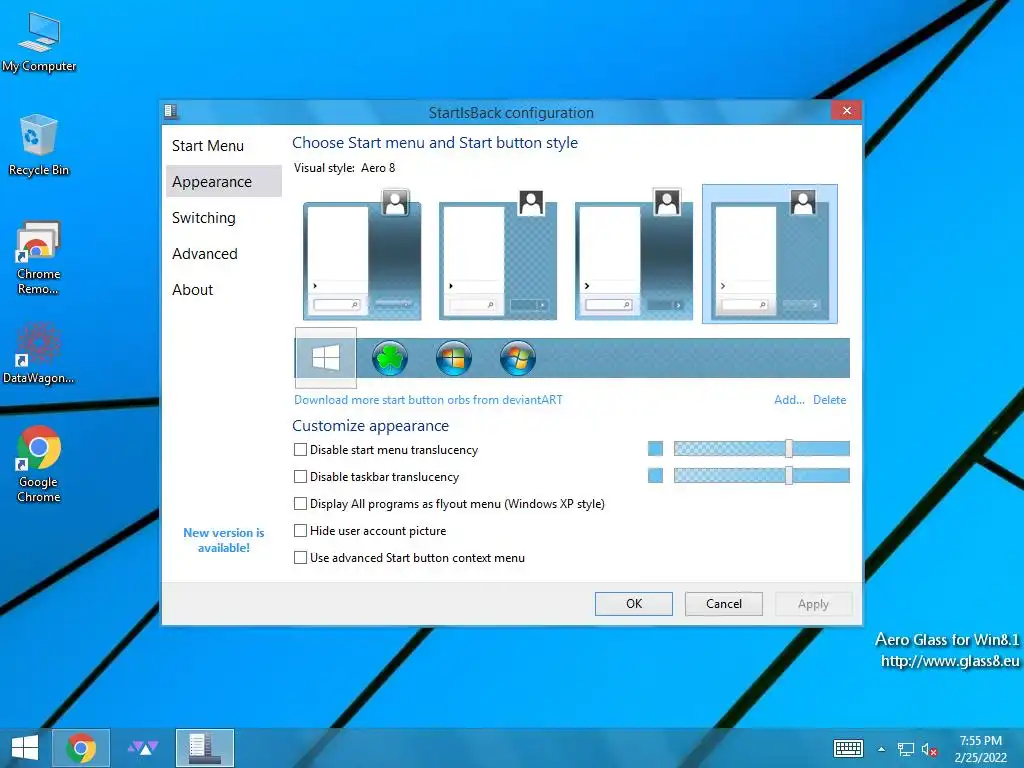Select the Appearance section
Screen dimensions: 1024x768
coord(223,182)
